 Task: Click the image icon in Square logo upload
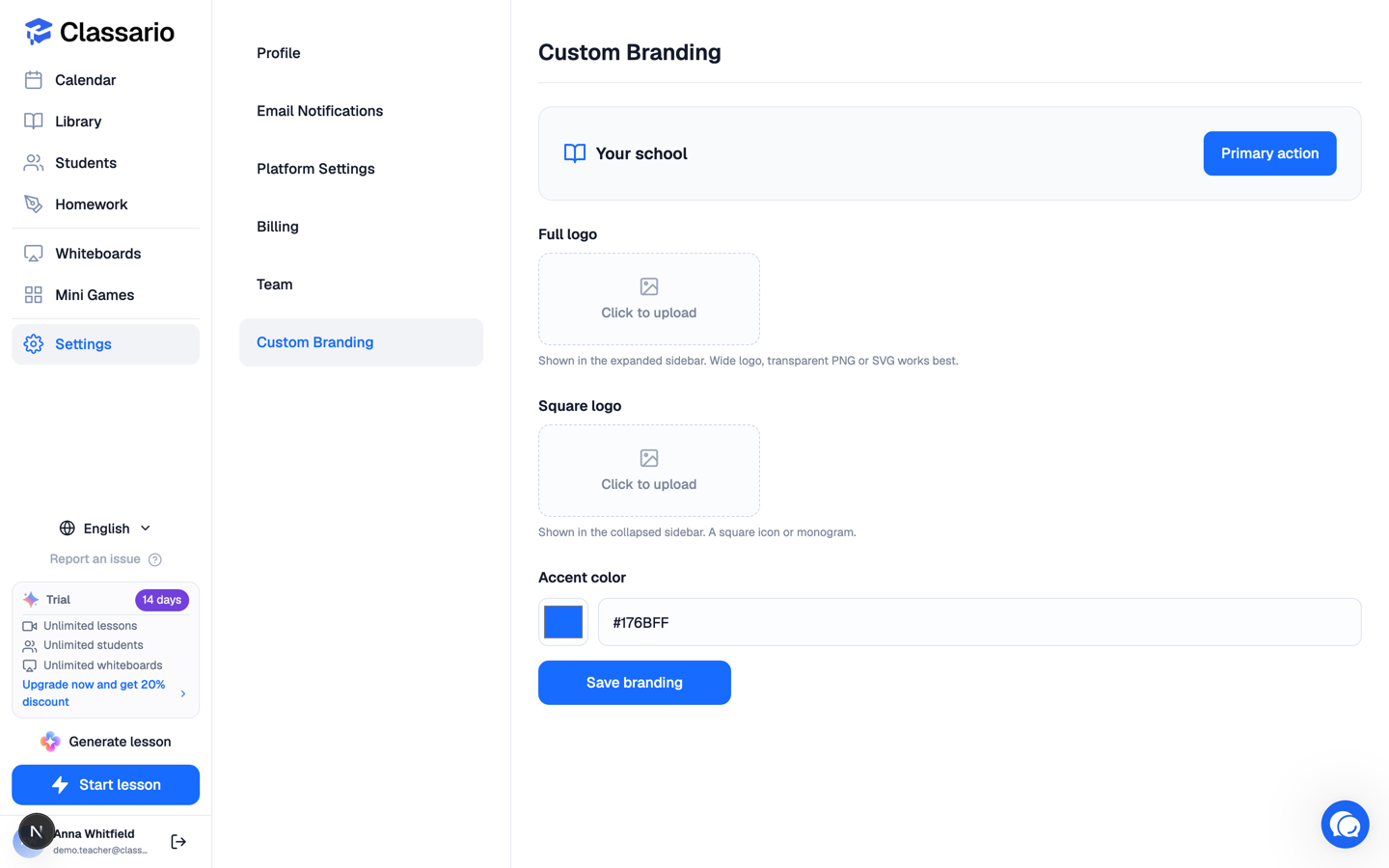(x=649, y=458)
